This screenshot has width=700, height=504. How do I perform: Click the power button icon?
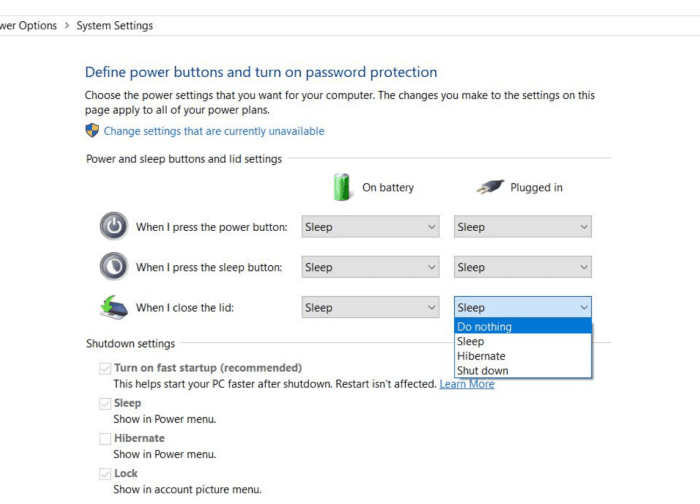click(x=114, y=226)
